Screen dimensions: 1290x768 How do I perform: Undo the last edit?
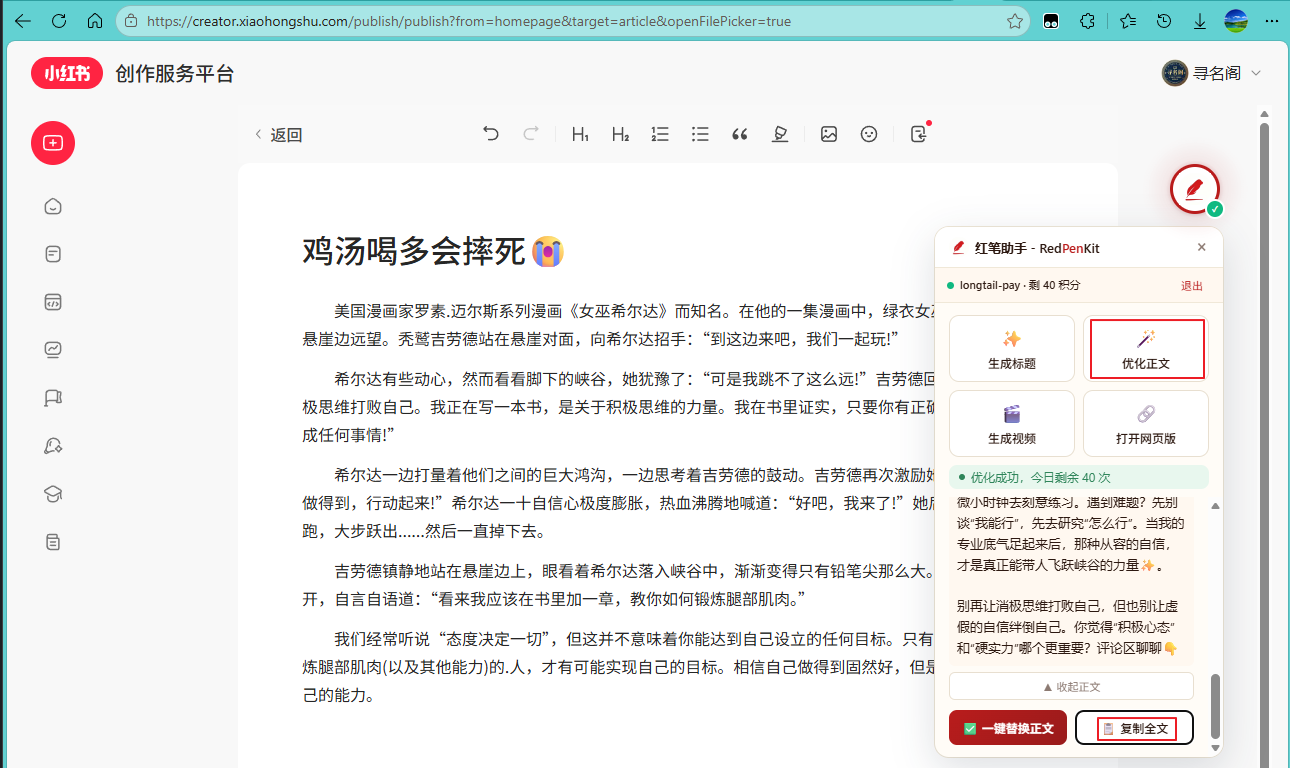(490, 134)
